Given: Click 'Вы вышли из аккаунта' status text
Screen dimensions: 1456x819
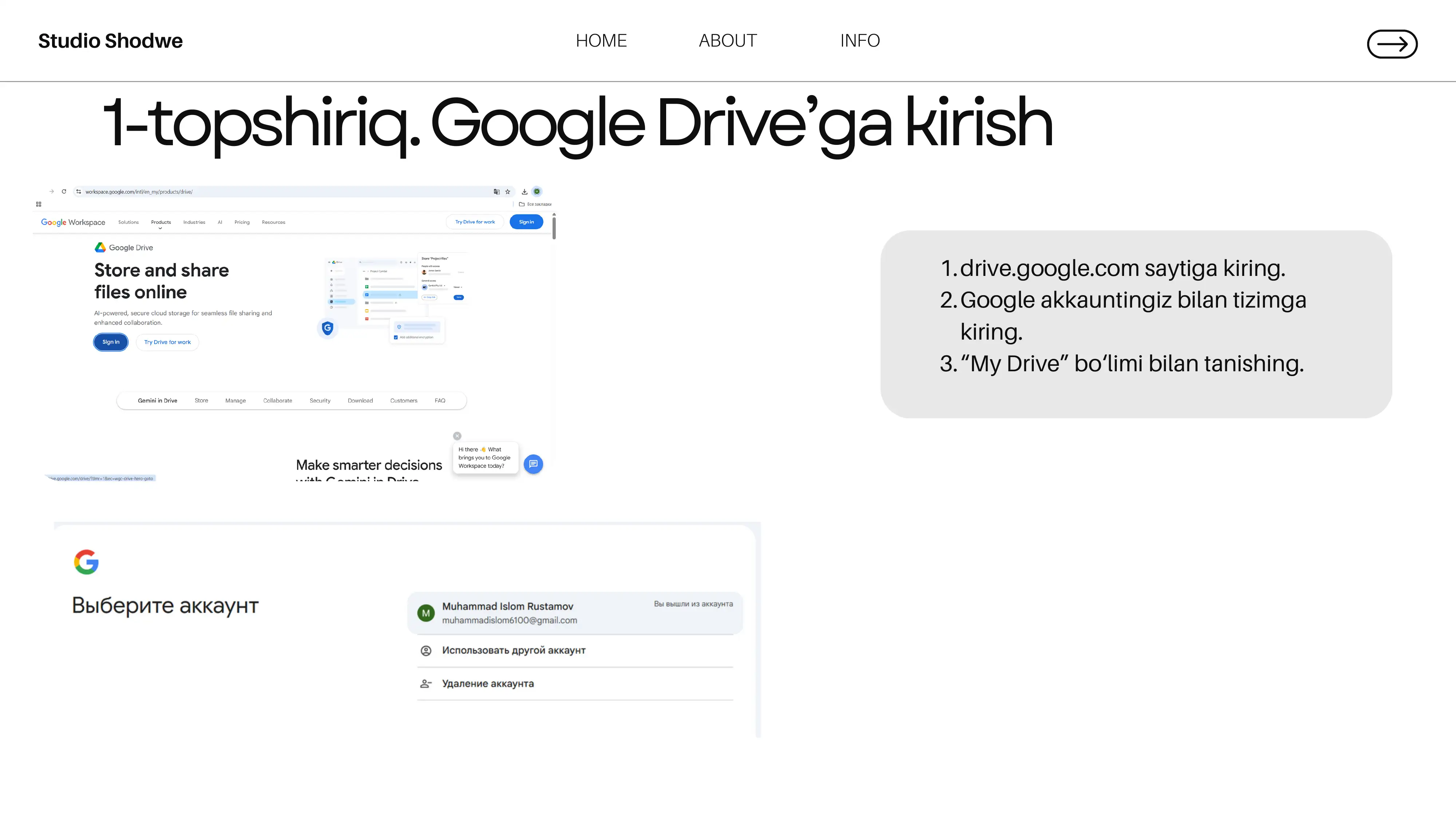Looking at the screenshot, I should [693, 604].
